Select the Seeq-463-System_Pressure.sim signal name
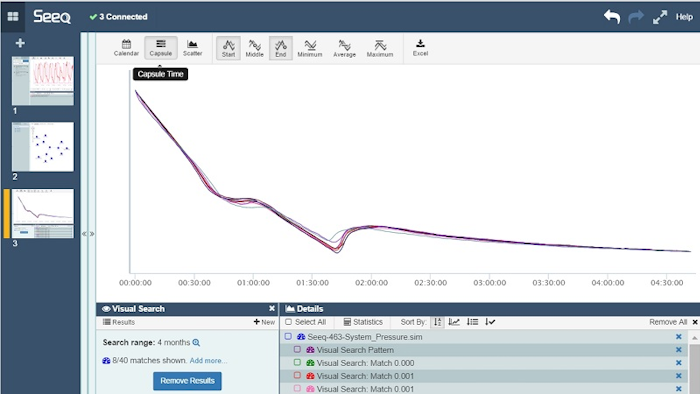The width and height of the screenshot is (700, 394). coord(365,337)
